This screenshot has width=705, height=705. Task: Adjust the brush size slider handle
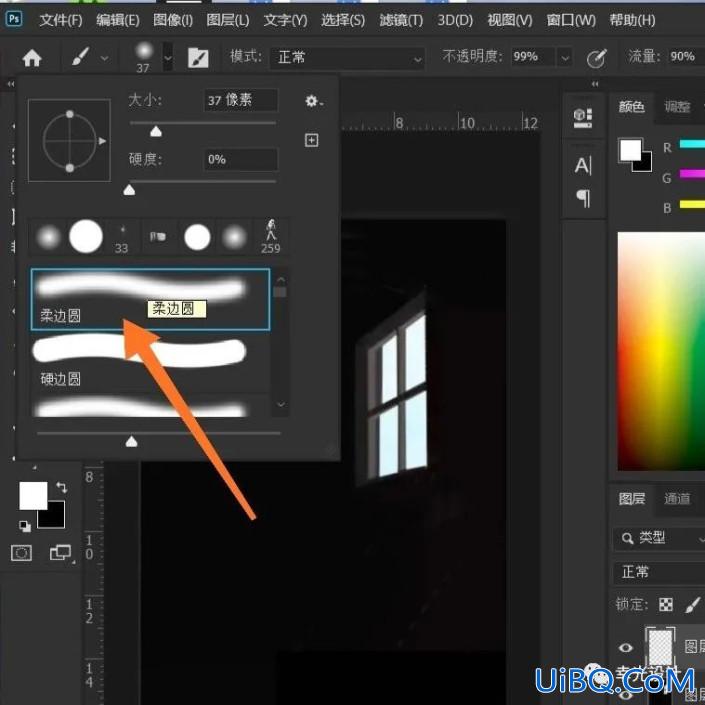[x=156, y=131]
